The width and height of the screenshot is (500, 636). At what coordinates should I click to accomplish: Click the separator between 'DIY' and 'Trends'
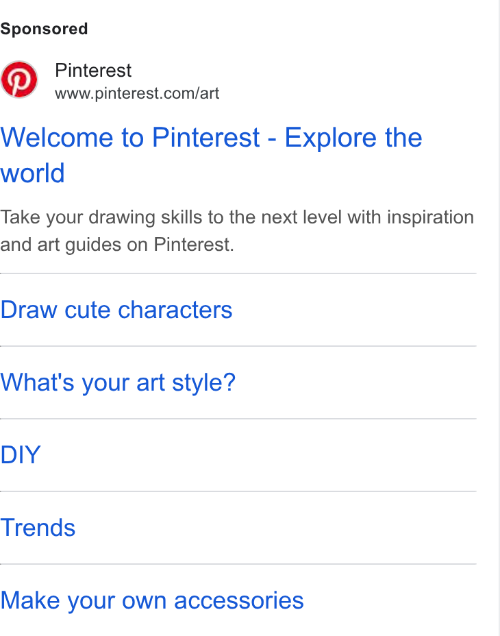[238, 491]
